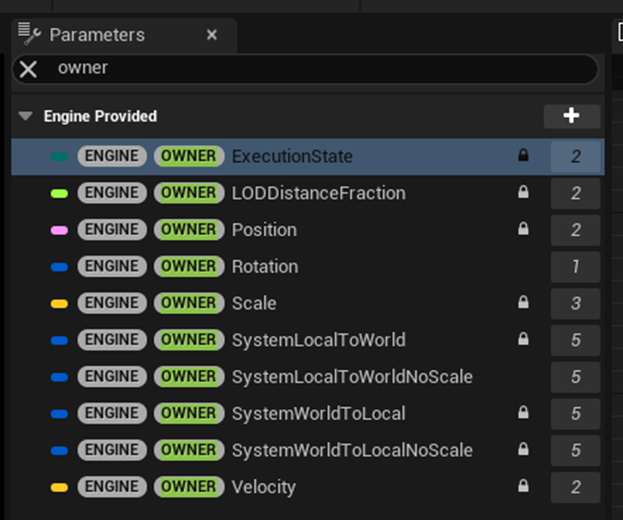
Task: Click the search field containing owner
Action: [305, 69]
